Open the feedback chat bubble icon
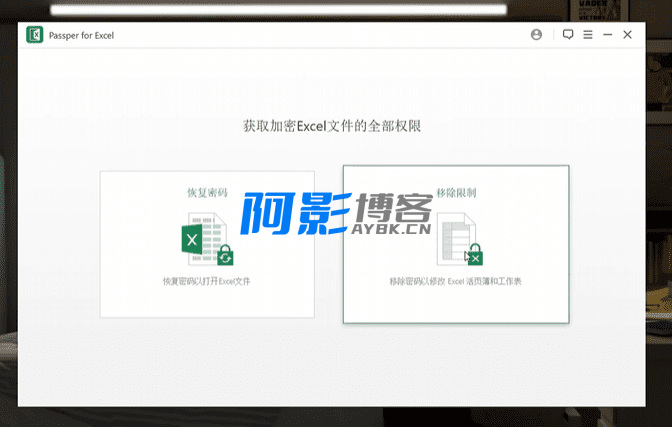Screen dimensions: 672x427 pos(568,35)
